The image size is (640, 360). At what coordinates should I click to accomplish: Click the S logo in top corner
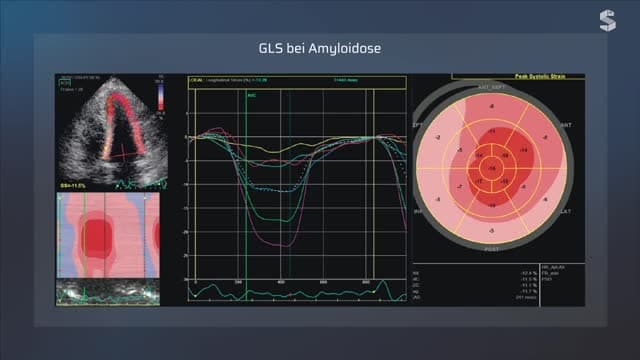[x=608, y=21]
